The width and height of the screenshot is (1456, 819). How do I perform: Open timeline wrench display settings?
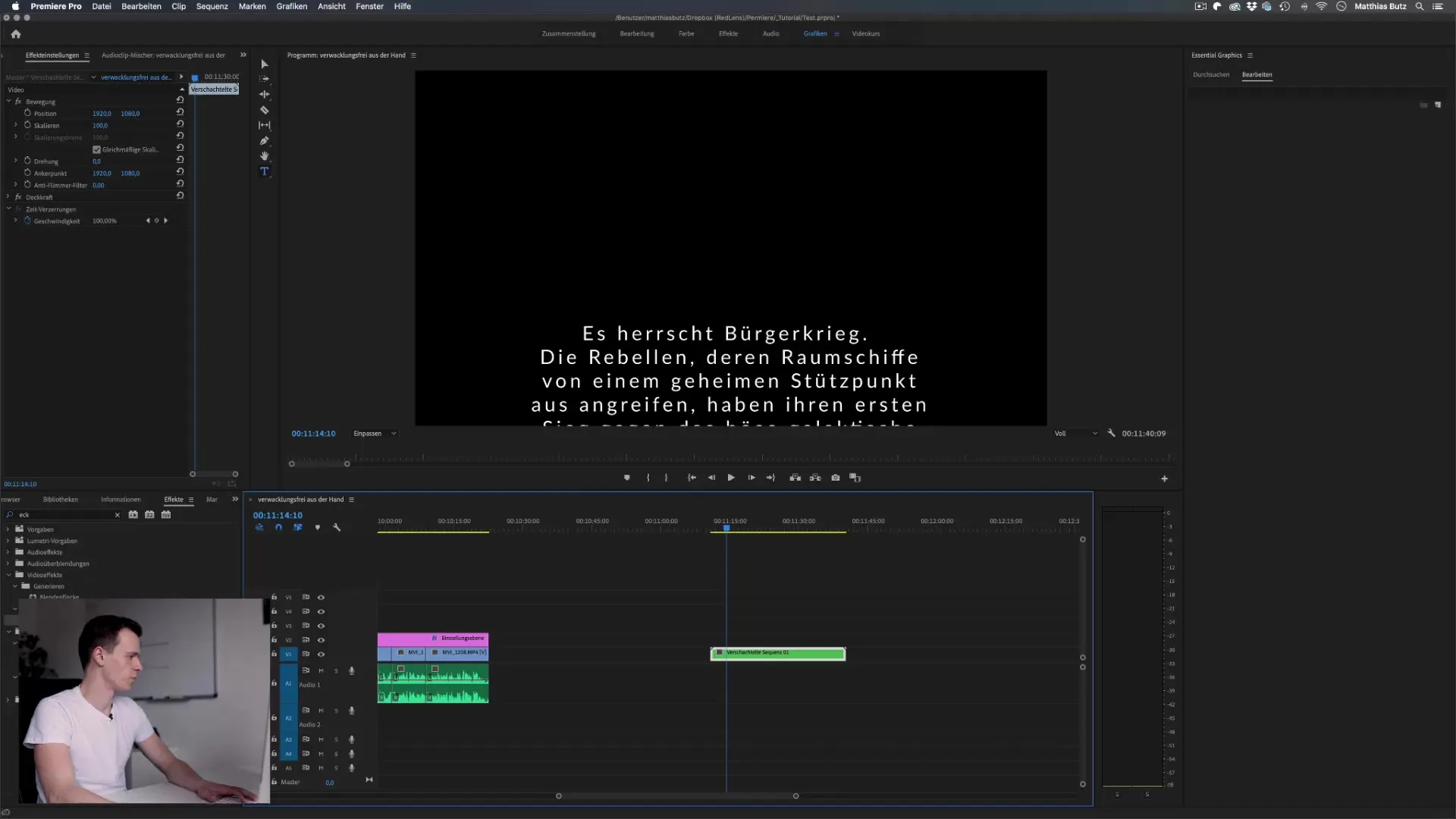(x=337, y=527)
